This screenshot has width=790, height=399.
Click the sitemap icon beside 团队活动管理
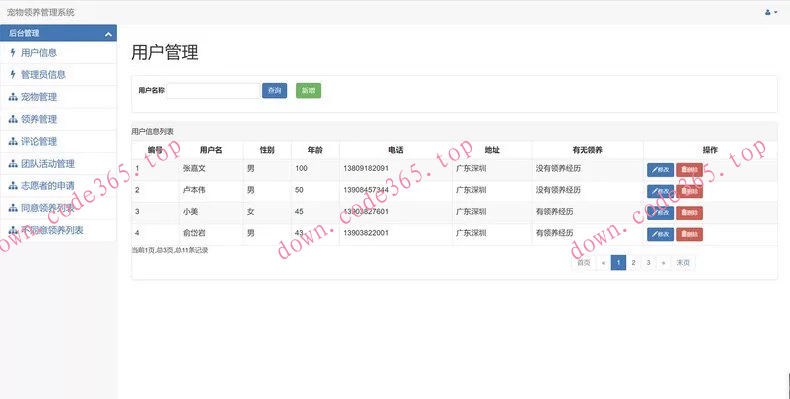[x=13, y=163]
